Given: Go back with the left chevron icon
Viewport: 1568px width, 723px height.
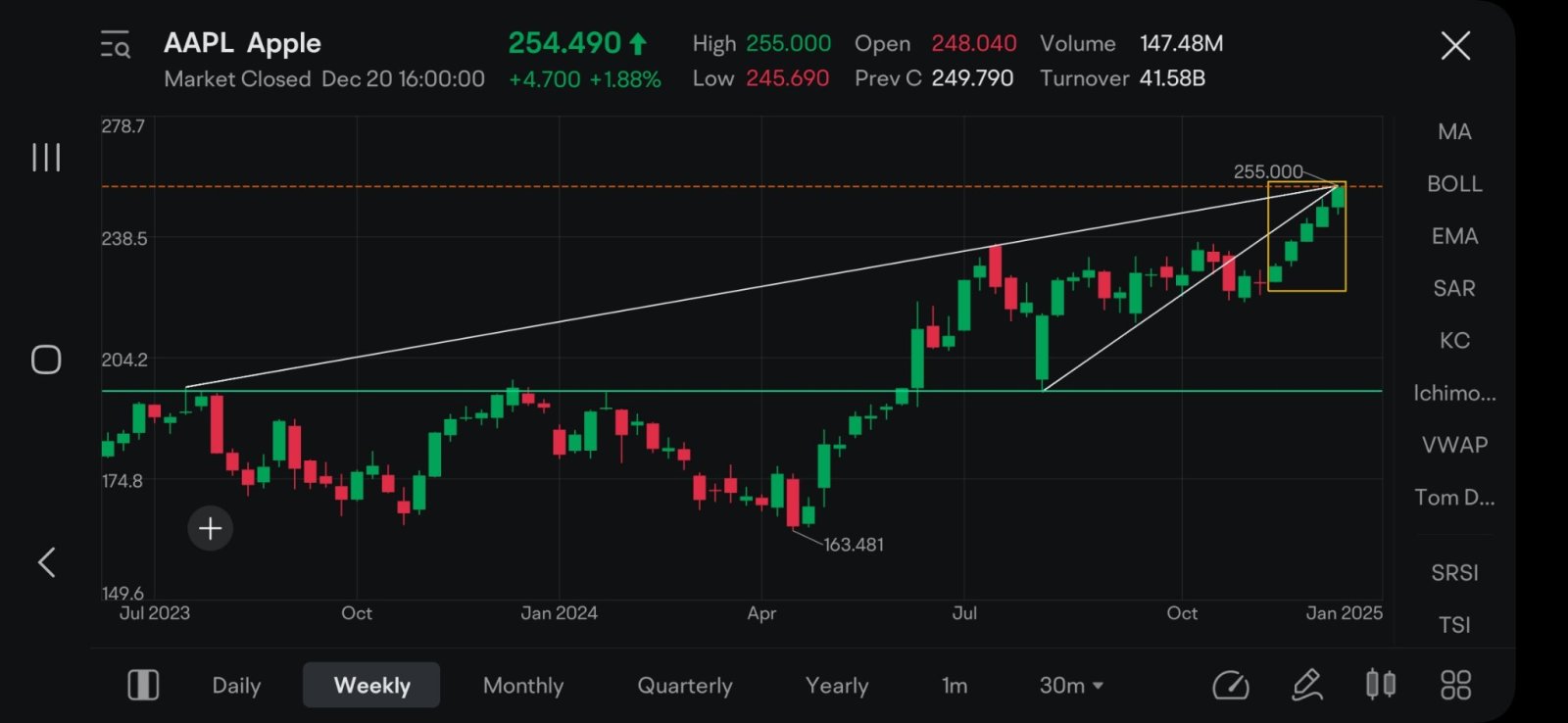Looking at the screenshot, I should [x=46, y=562].
